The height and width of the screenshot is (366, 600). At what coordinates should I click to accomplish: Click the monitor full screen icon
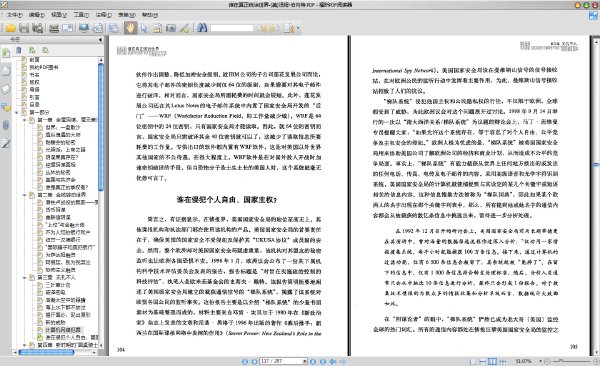[83, 28]
